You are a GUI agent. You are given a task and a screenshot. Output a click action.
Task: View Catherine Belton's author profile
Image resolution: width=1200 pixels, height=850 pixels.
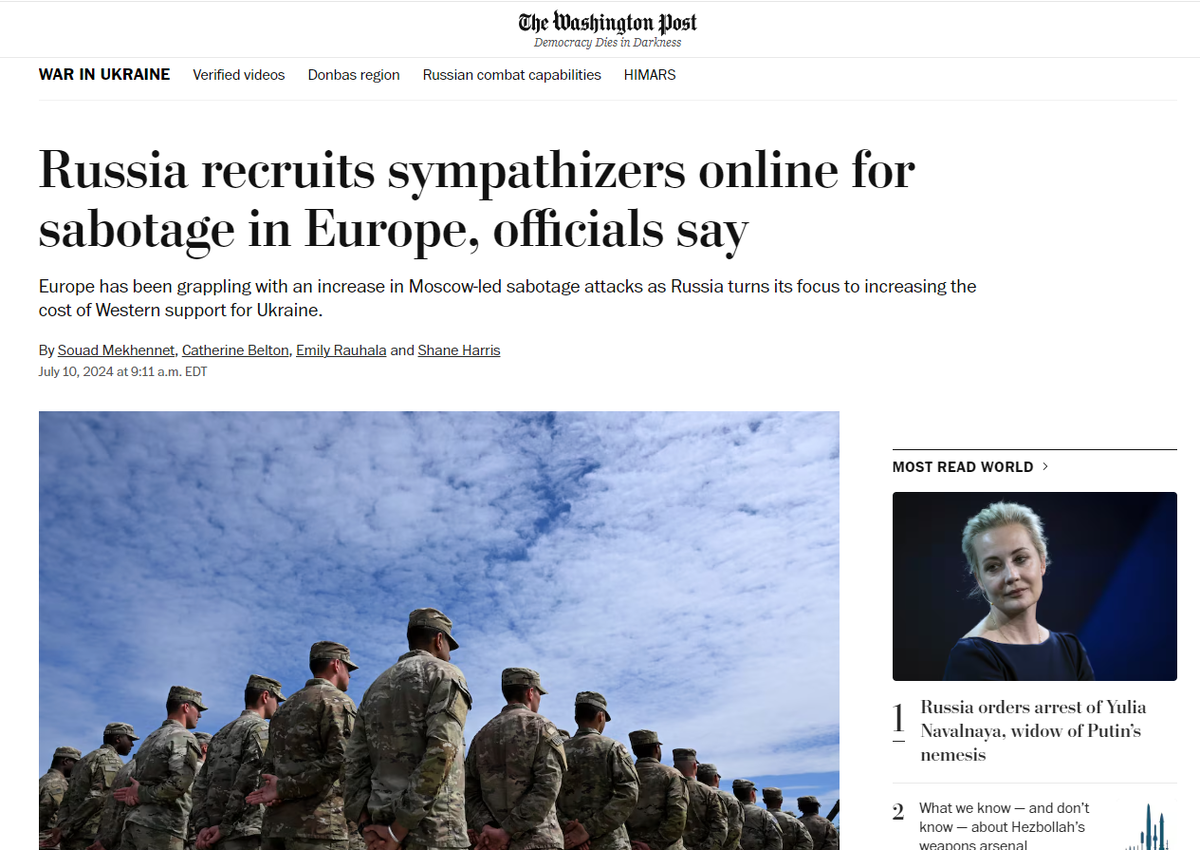click(x=236, y=350)
